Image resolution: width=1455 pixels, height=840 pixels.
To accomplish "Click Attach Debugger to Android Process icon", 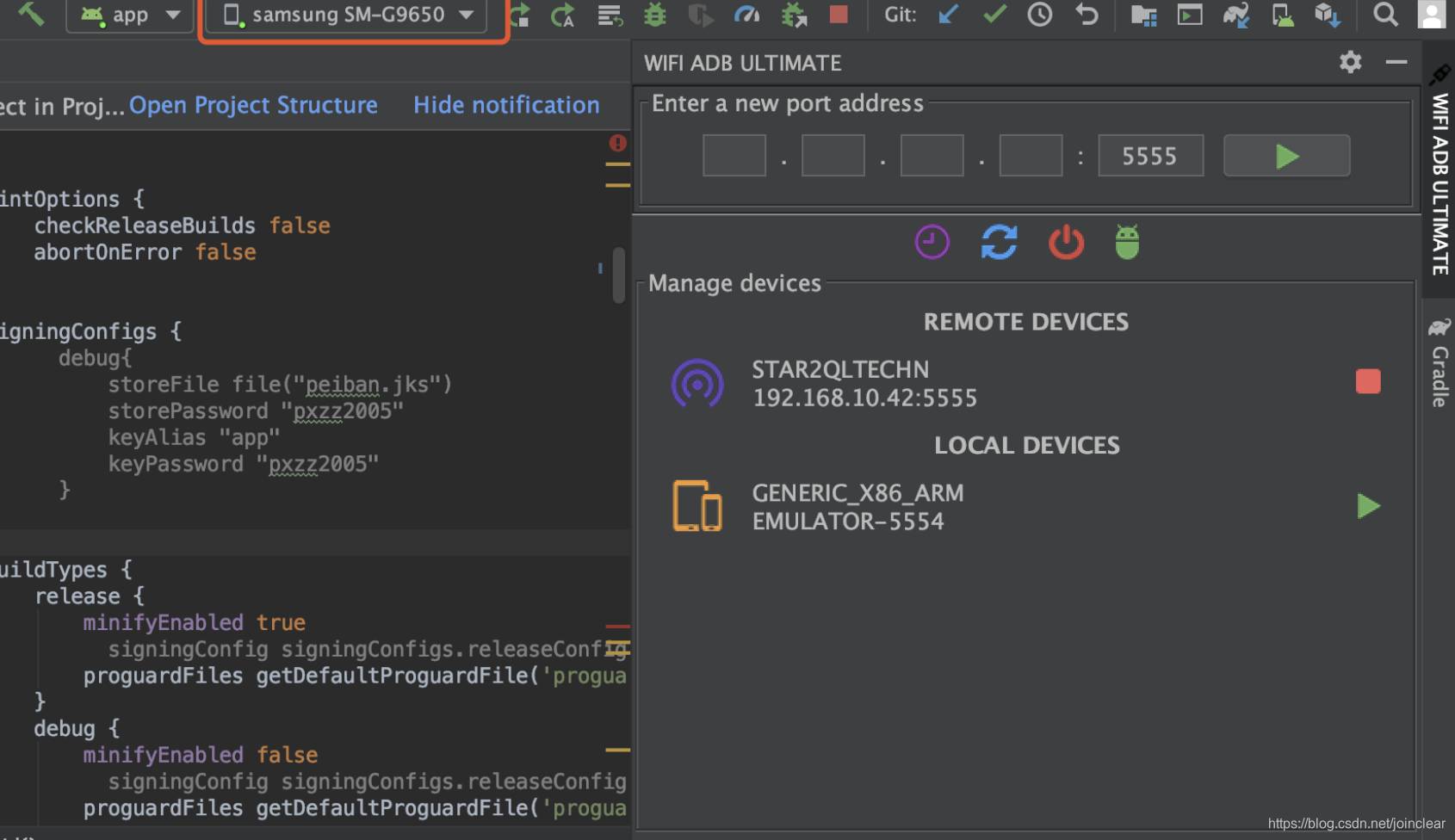I will [x=793, y=15].
